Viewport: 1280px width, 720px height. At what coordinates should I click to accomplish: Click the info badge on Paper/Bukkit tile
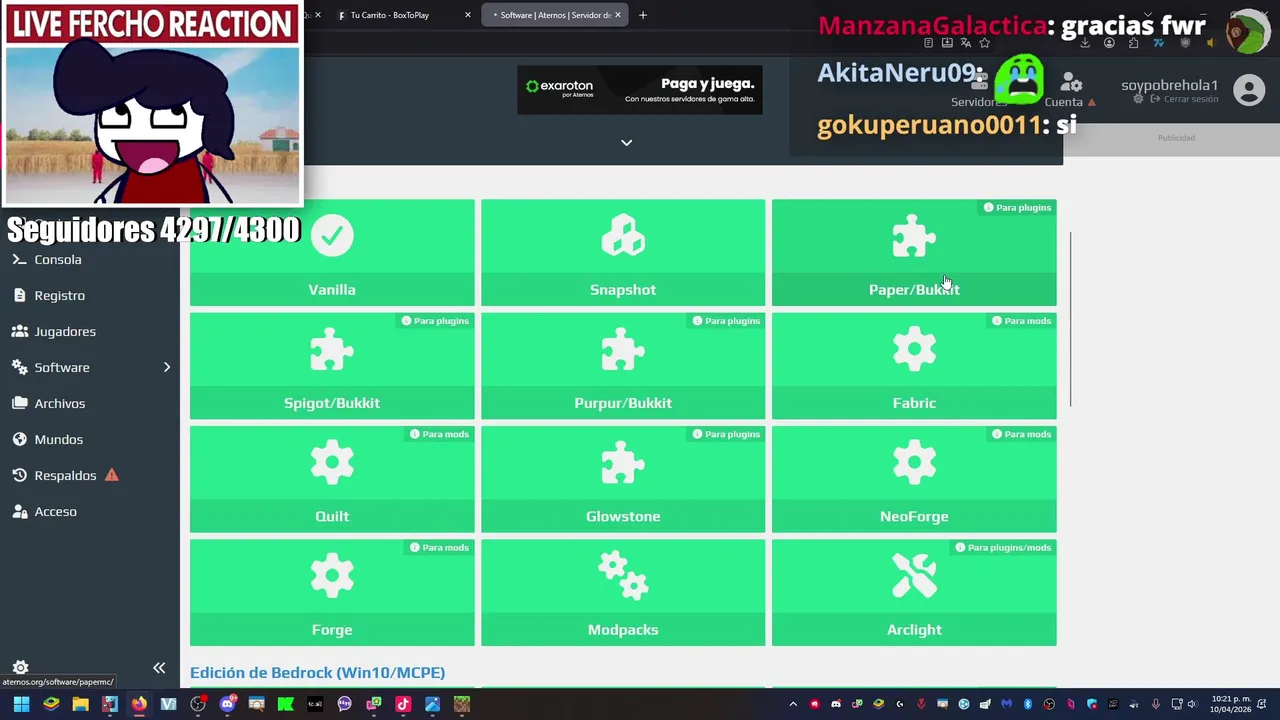tap(1017, 208)
